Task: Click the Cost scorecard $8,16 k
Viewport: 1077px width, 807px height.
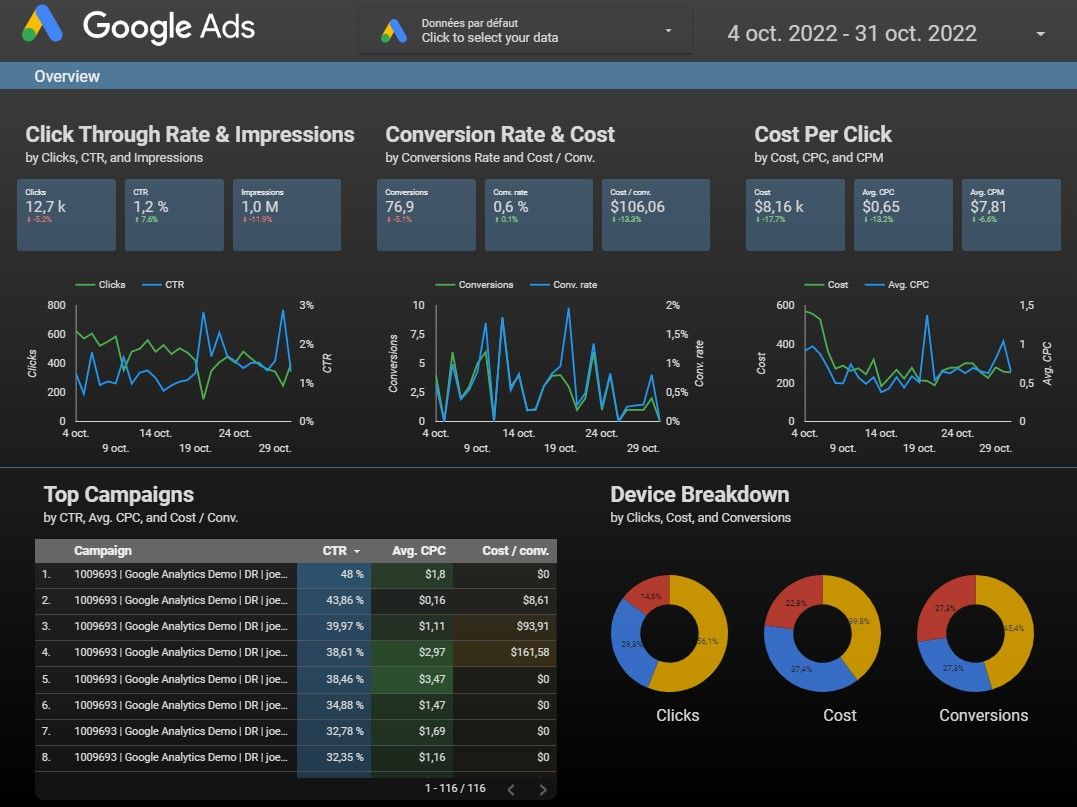Action: pos(795,215)
